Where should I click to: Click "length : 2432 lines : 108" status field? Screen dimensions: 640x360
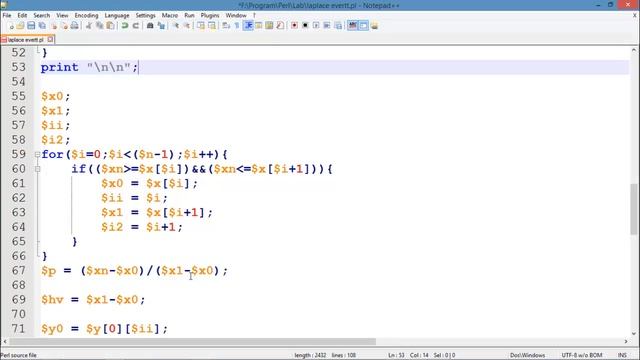[325, 355]
